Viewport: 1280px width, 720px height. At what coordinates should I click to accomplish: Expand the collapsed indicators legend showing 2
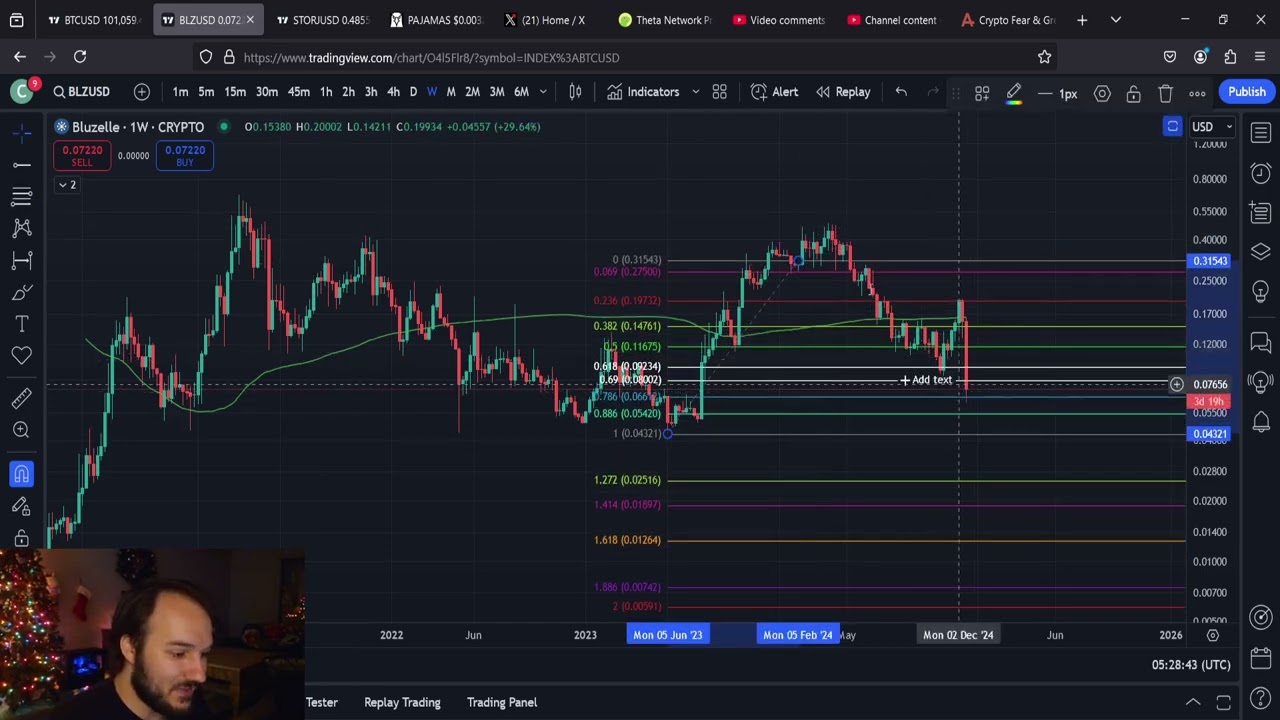tap(66, 185)
